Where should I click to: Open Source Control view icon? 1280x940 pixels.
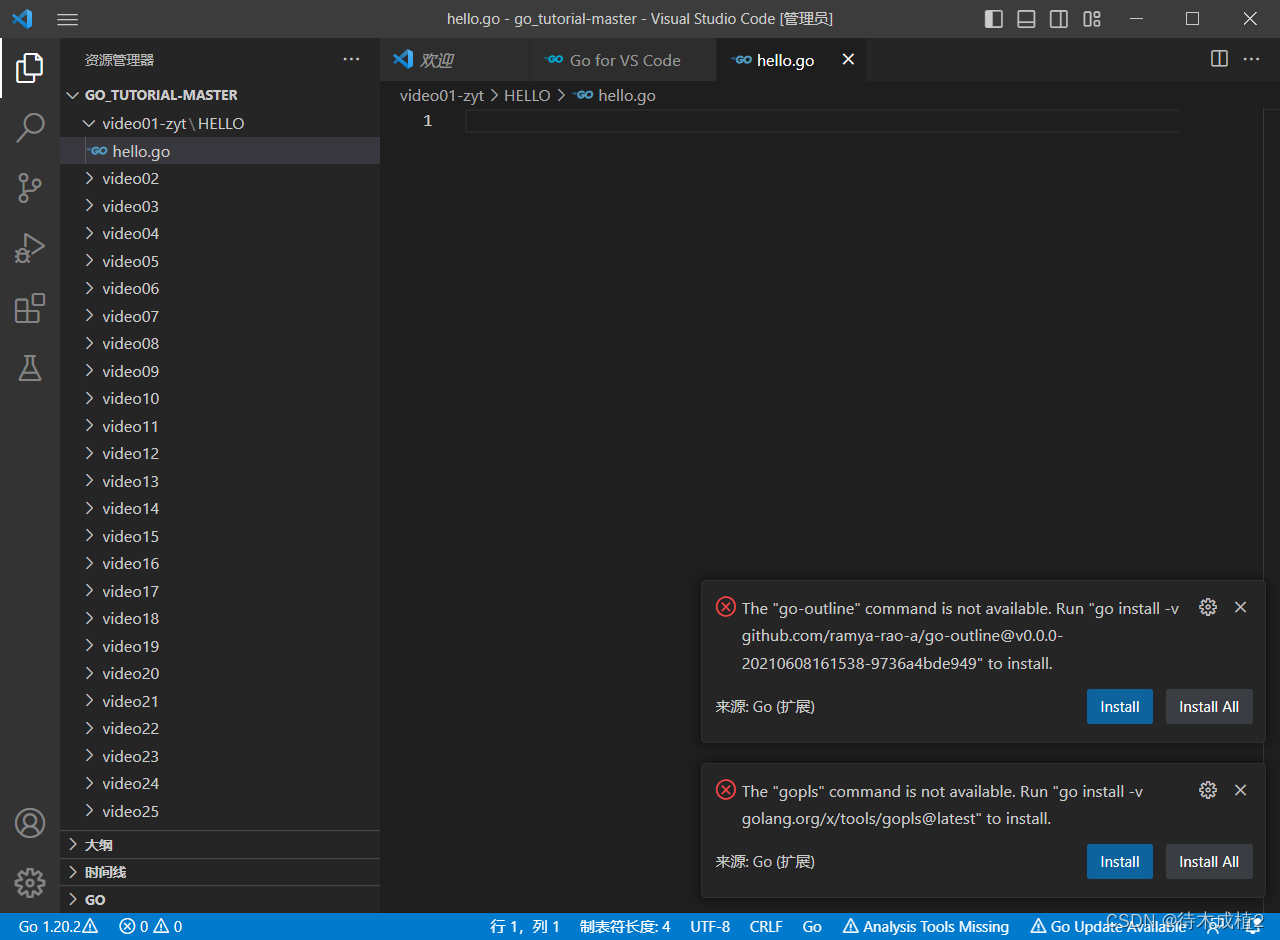[30, 187]
